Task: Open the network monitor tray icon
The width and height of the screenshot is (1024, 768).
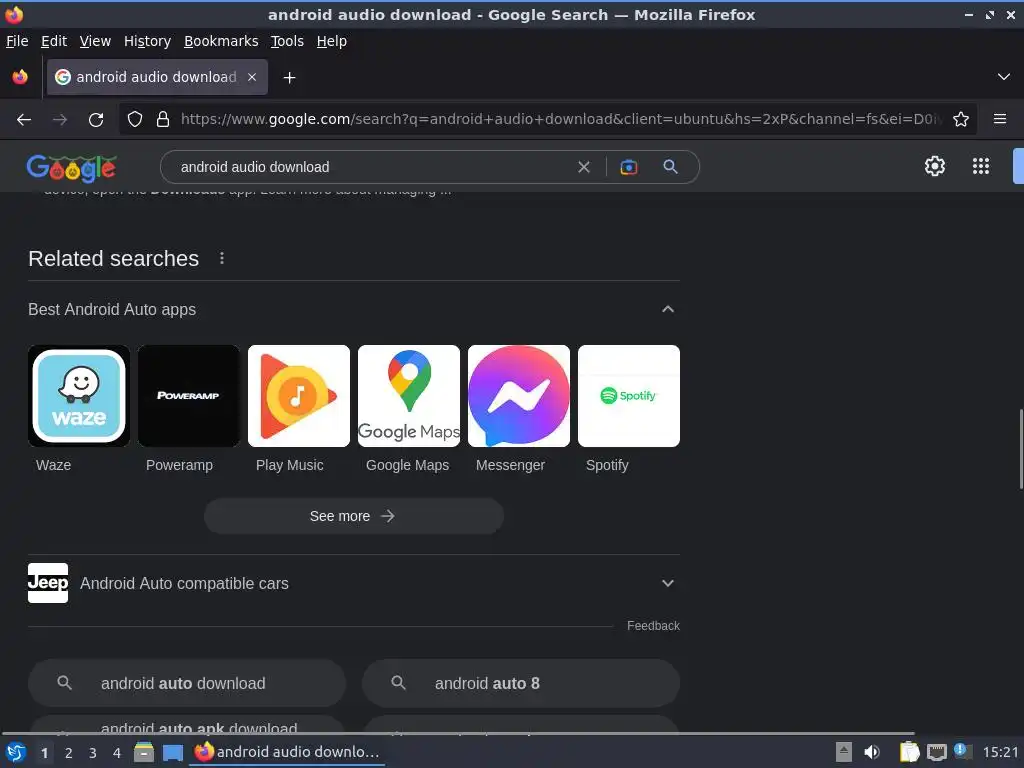Action: pyautogui.click(x=936, y=752)
